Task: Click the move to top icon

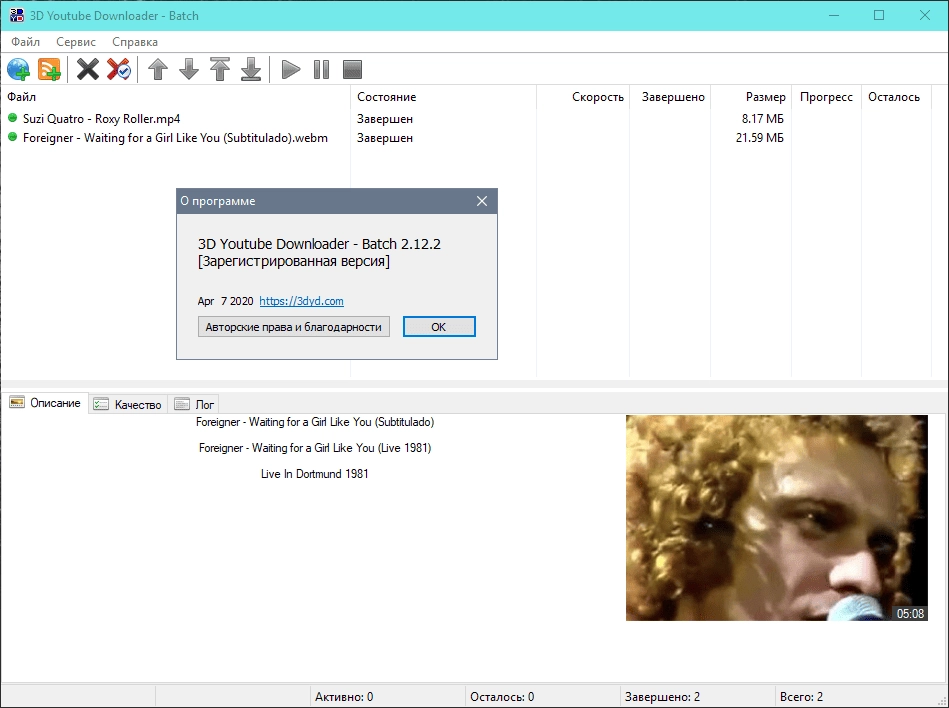Action: pos(220,69)
